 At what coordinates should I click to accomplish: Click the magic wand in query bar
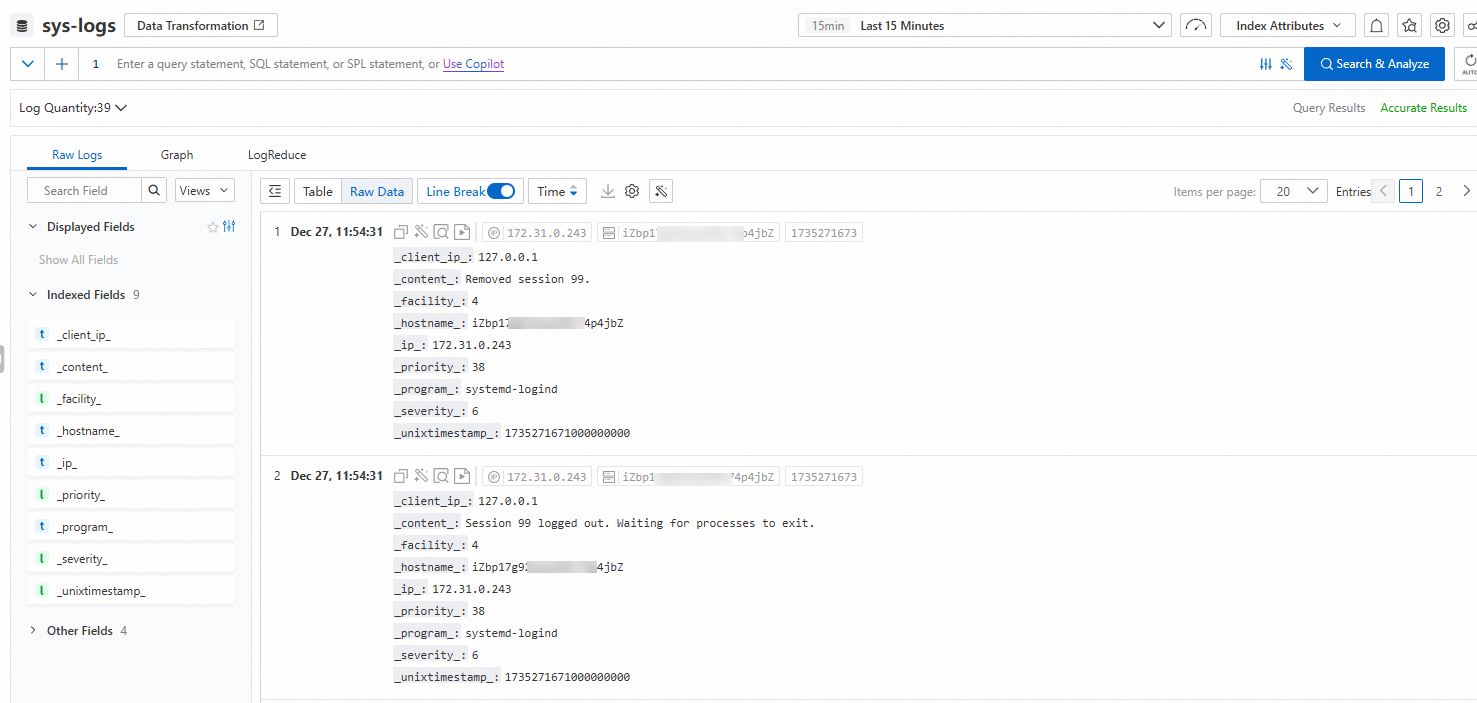coord(1286,64)
